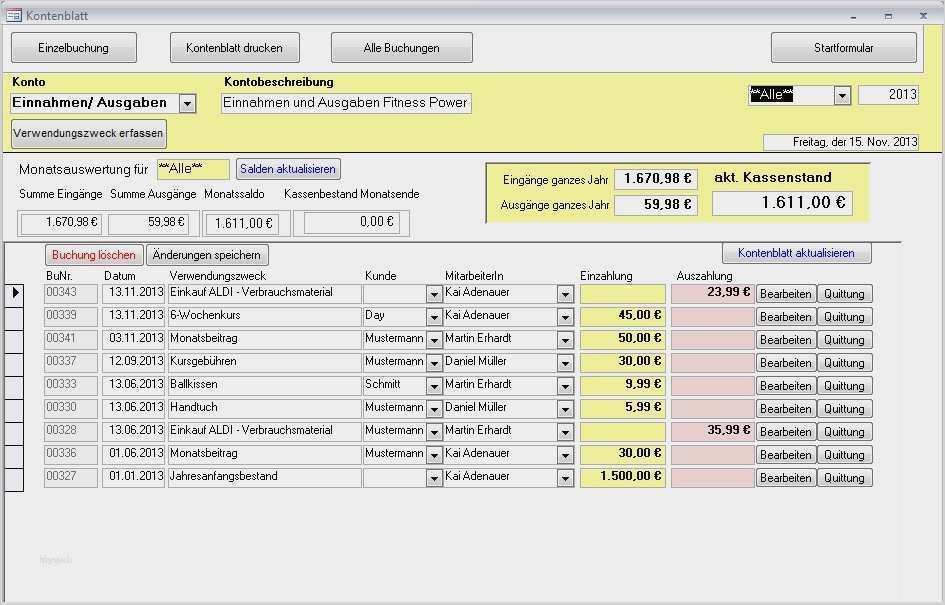
Task: Click Verwendungszweck erfassen
Action: click(89, 131)
